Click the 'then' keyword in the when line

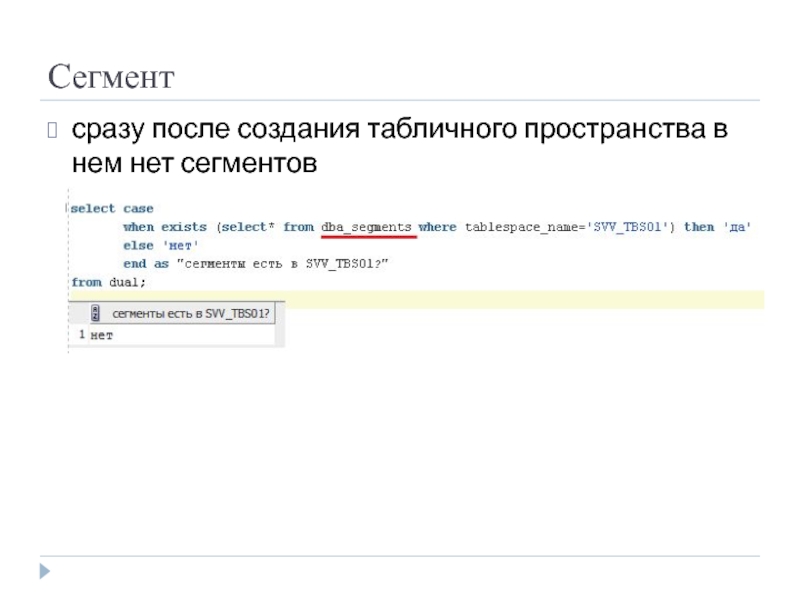pyautogui.click(x=699, y=227)
